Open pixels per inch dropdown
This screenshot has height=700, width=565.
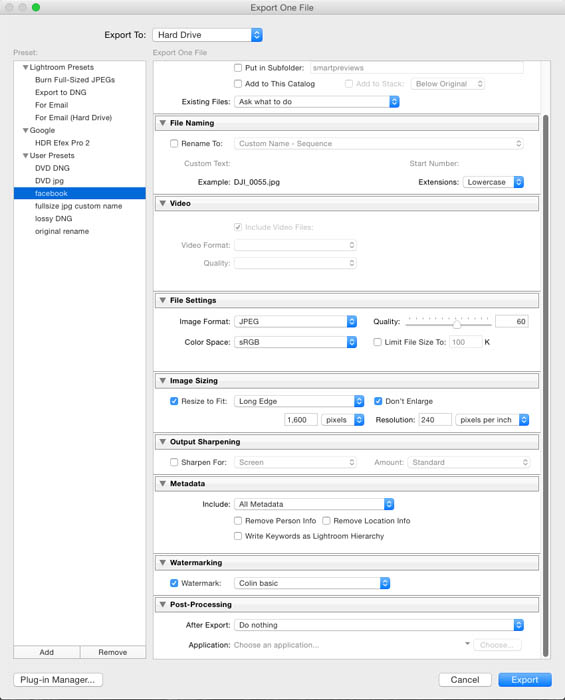[492, 420]
